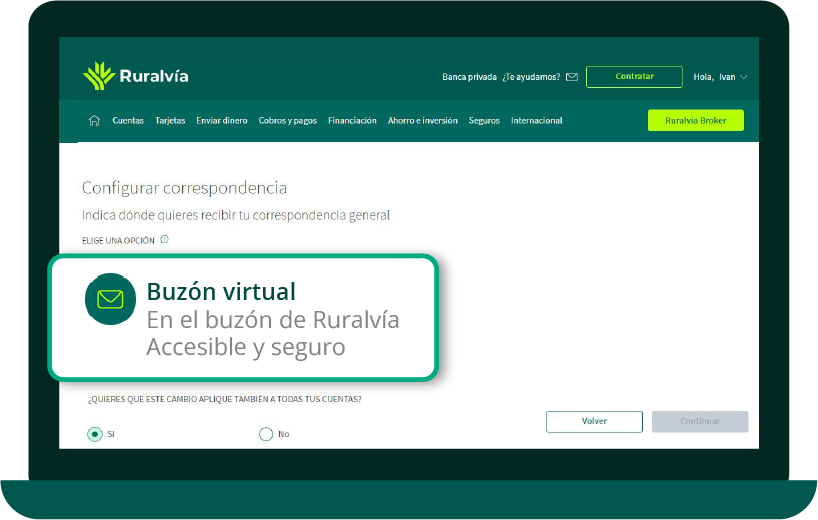Open the home icon in navigation bar
The image size is (818, 520).
tap(94, 120)
